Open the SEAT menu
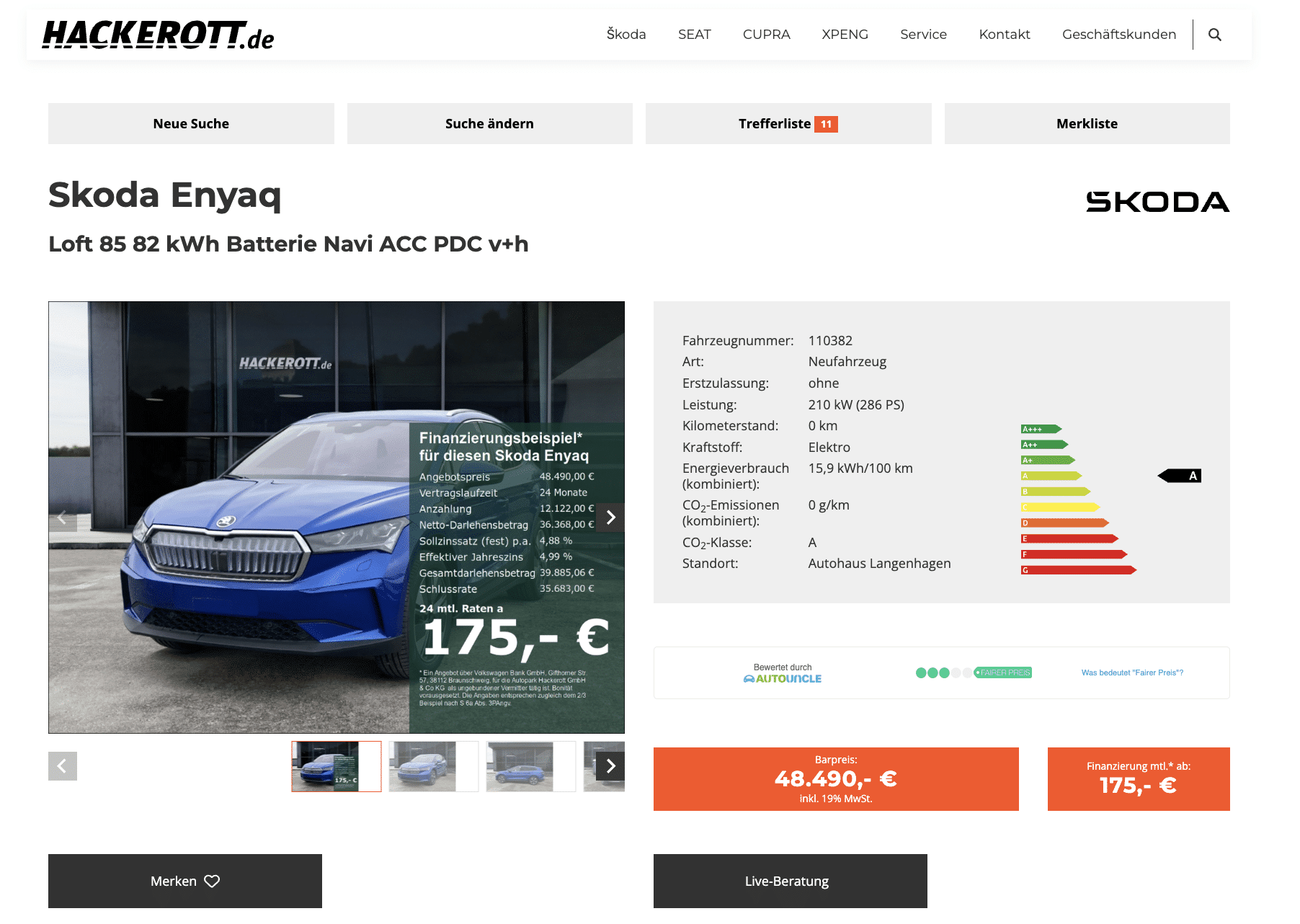The width and height of the screenshot is (1300, 924). [695, 35]
